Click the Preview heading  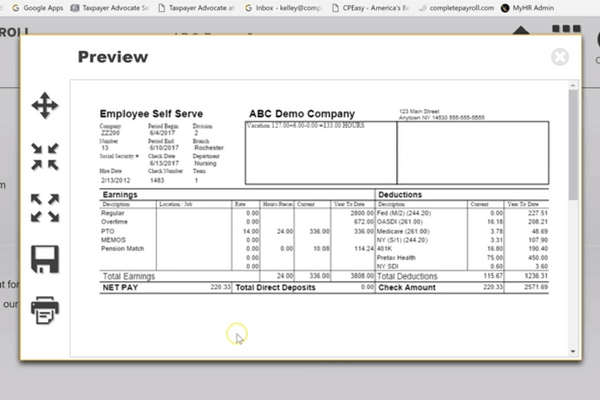point(113,57)
